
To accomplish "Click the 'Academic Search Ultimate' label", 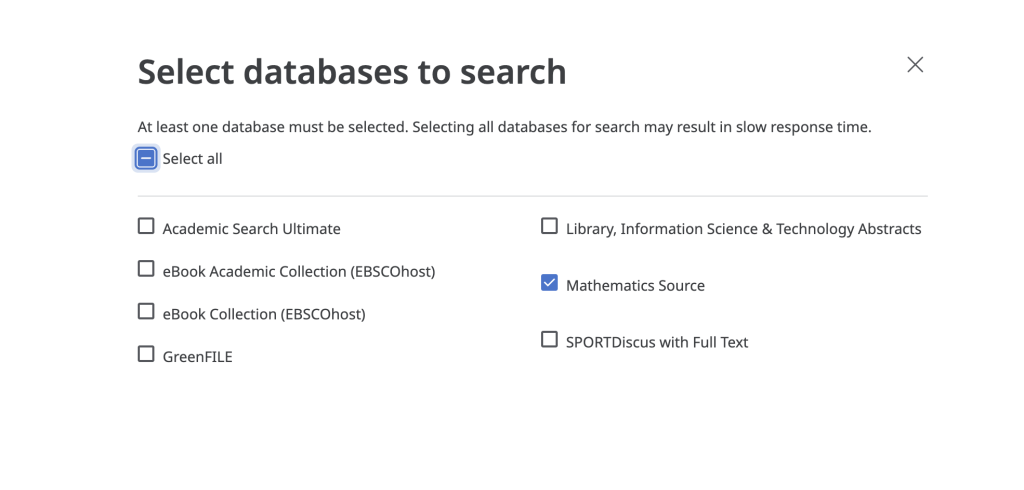I will tap(251, 229).
